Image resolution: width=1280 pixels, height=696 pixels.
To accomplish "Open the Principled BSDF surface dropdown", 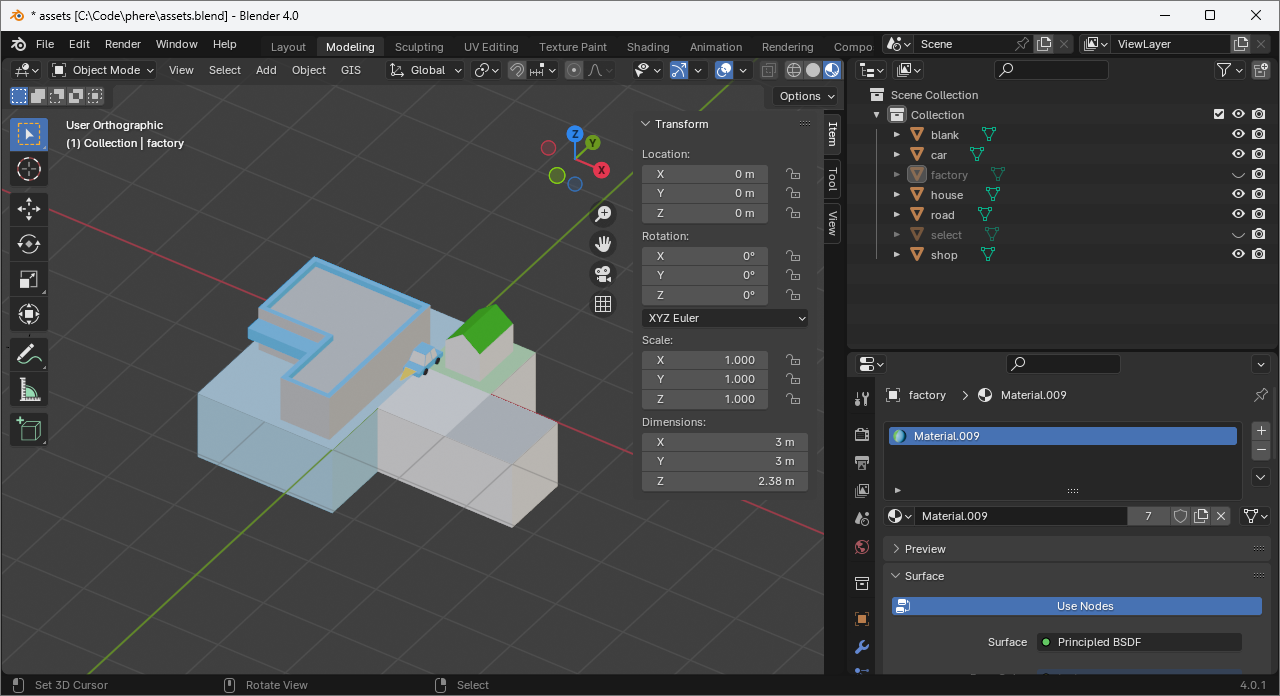I will click(1139, 642).
